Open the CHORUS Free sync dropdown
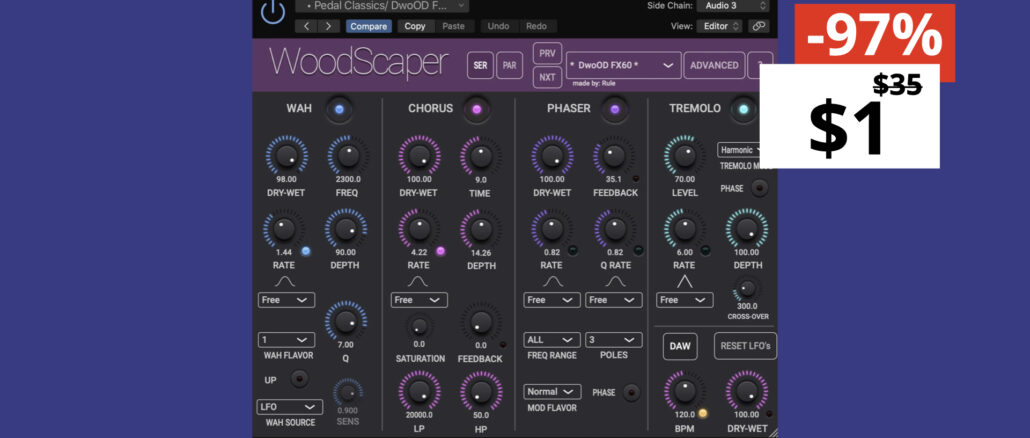The image size is (1030, 438). (419, 300)
